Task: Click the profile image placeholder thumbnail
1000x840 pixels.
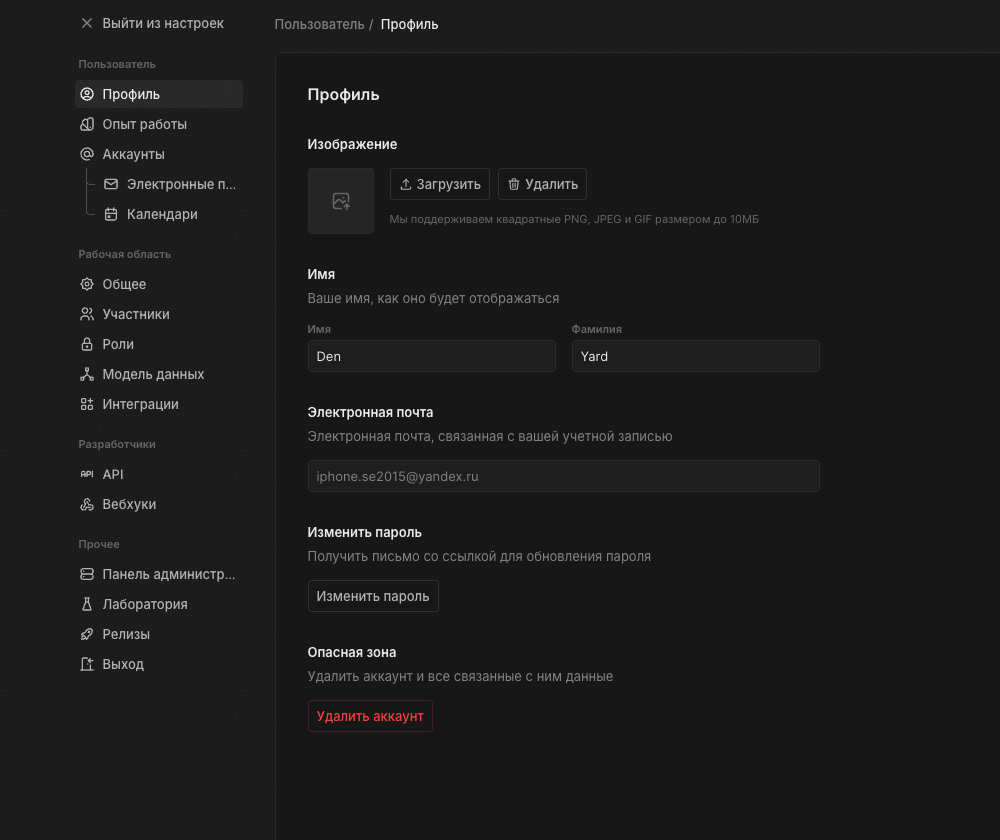Action: (x=341, y=201)
